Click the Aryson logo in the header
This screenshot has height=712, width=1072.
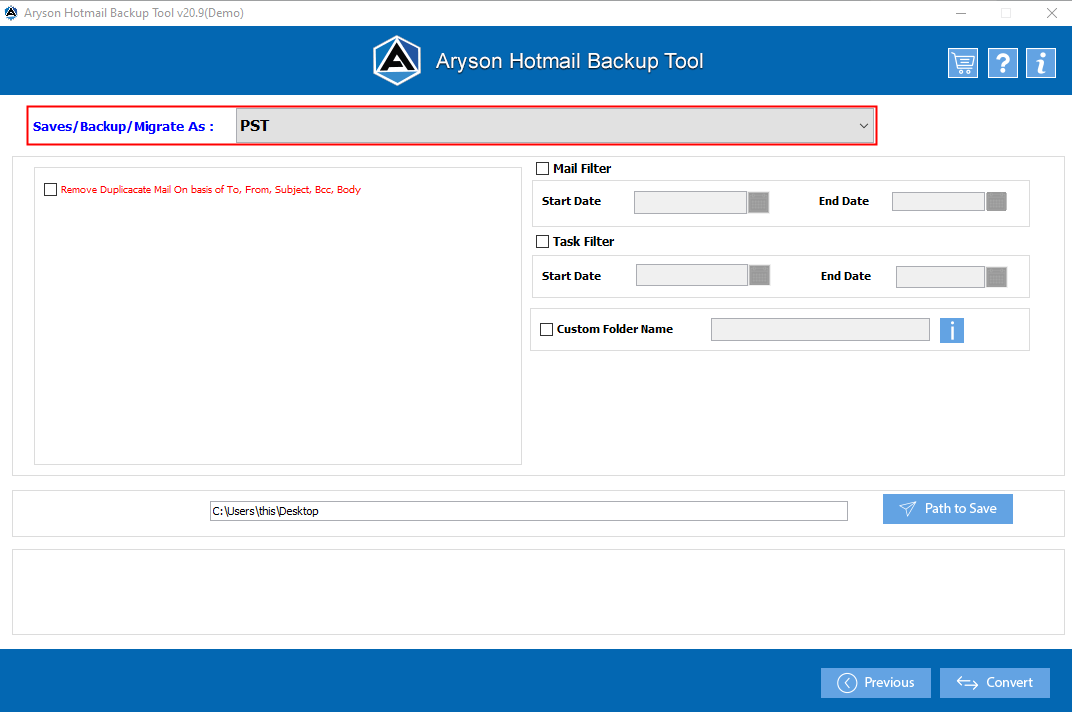(x=397, y=61)
